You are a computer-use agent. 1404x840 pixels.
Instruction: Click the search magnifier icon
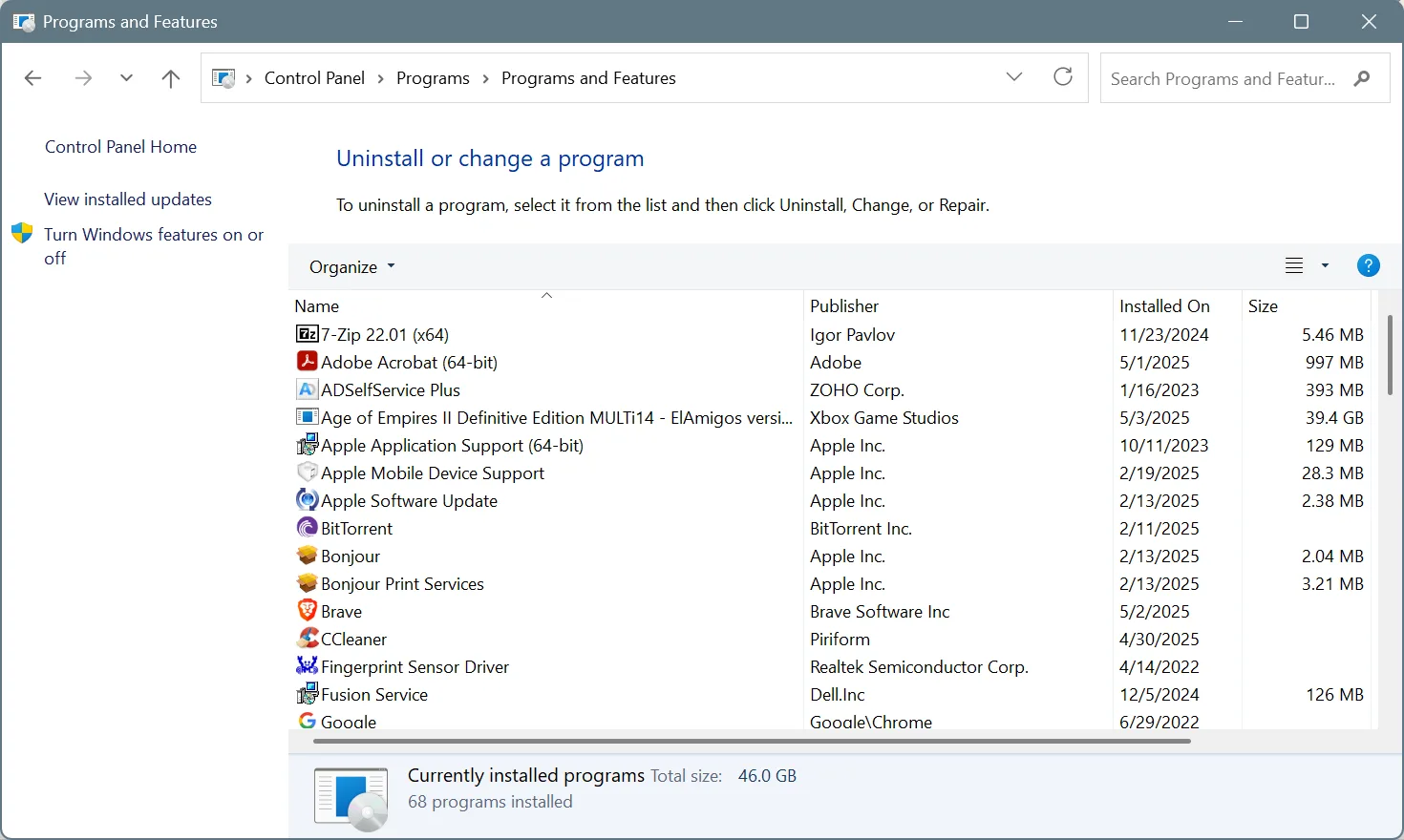(x=1362, y=78)
